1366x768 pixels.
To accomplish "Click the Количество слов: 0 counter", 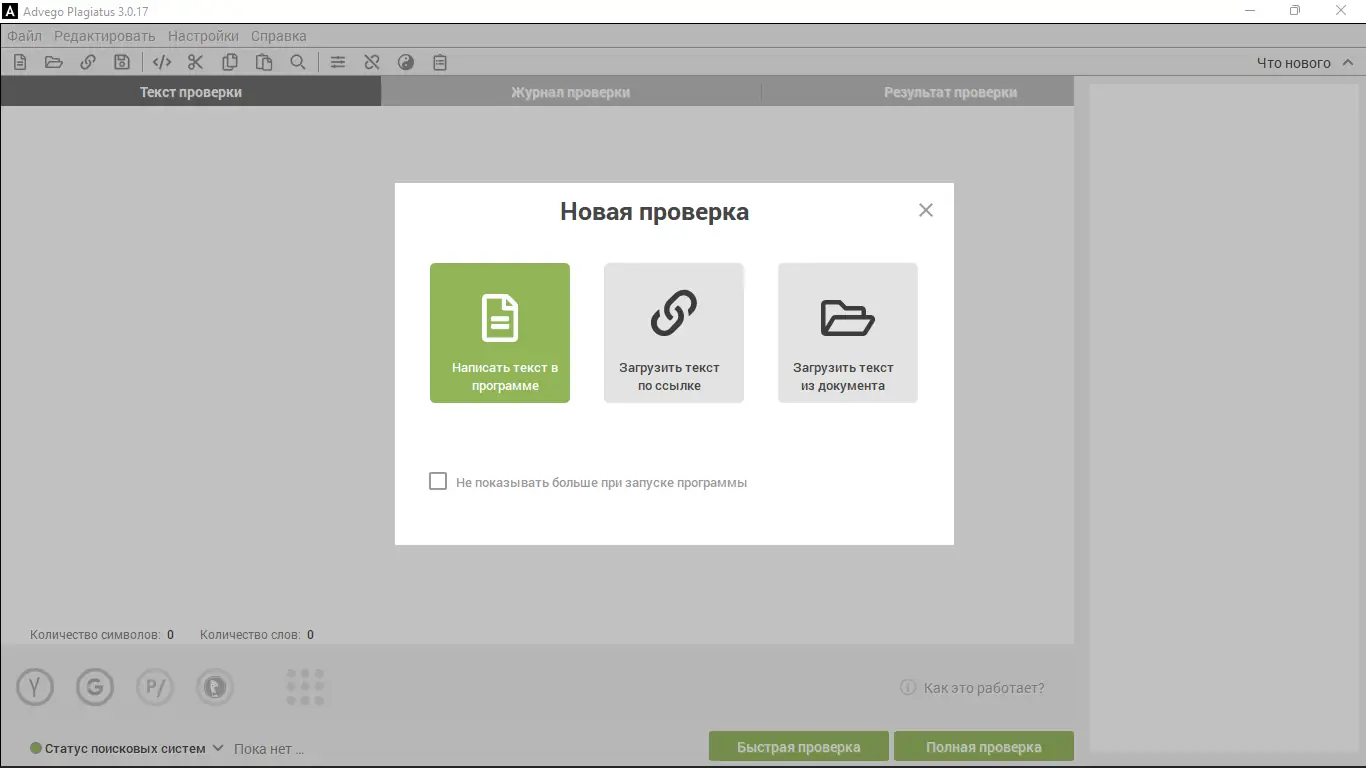I will point(257,635).
